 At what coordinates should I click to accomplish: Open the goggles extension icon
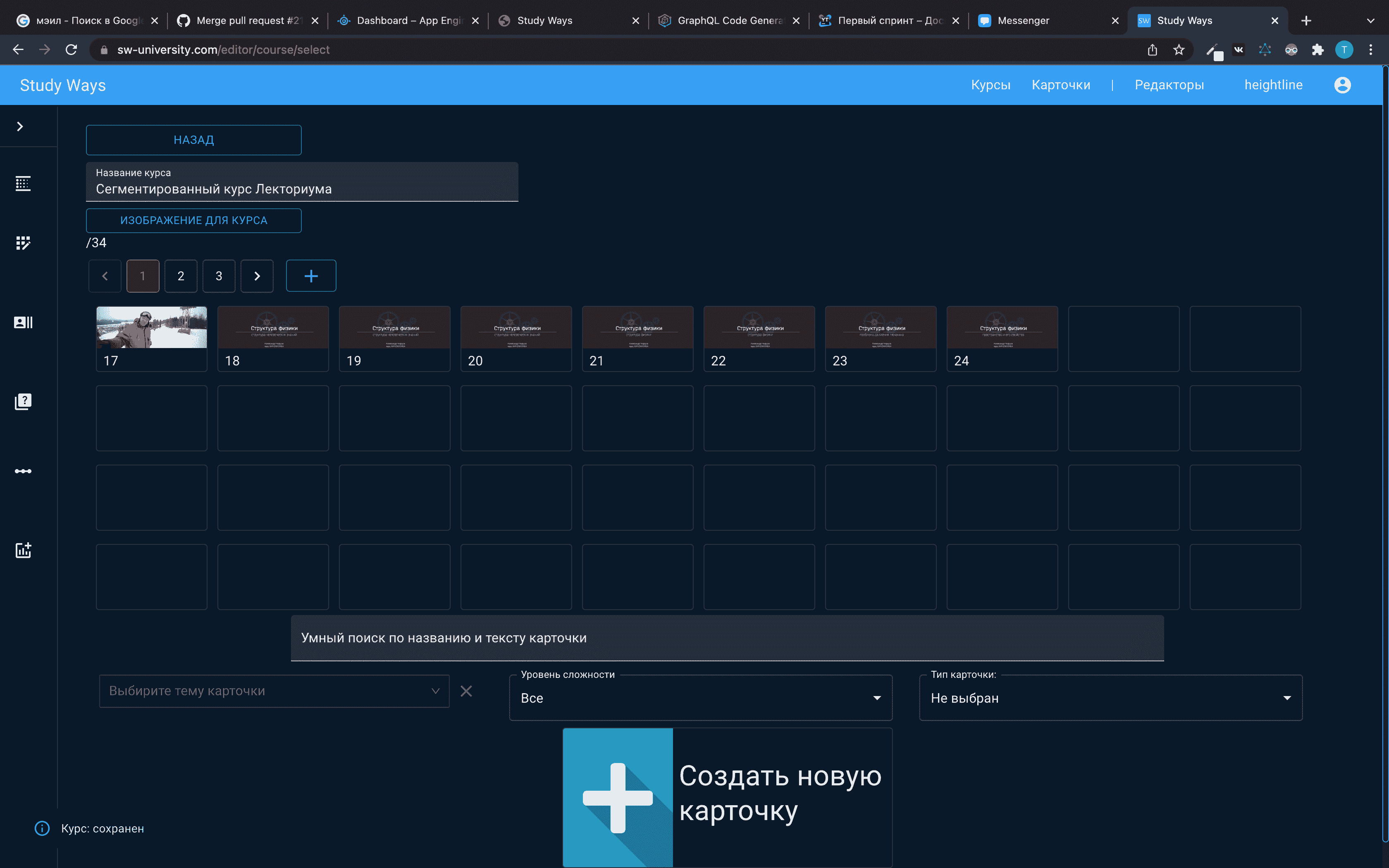[x=1291, y=50]
